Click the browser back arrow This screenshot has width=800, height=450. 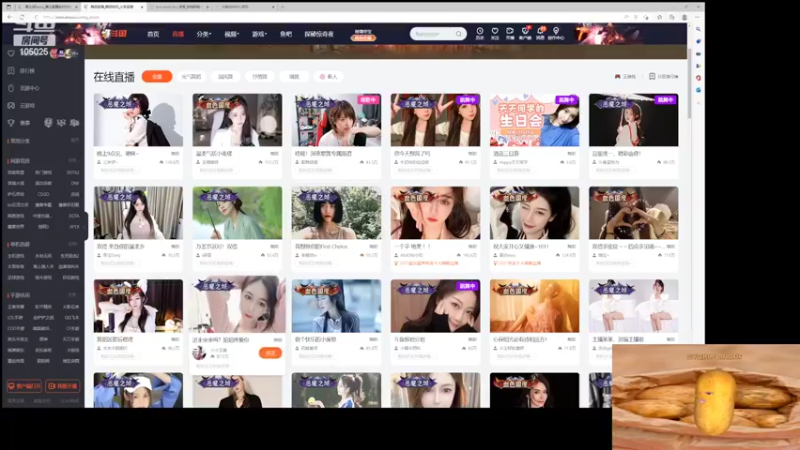10,17
